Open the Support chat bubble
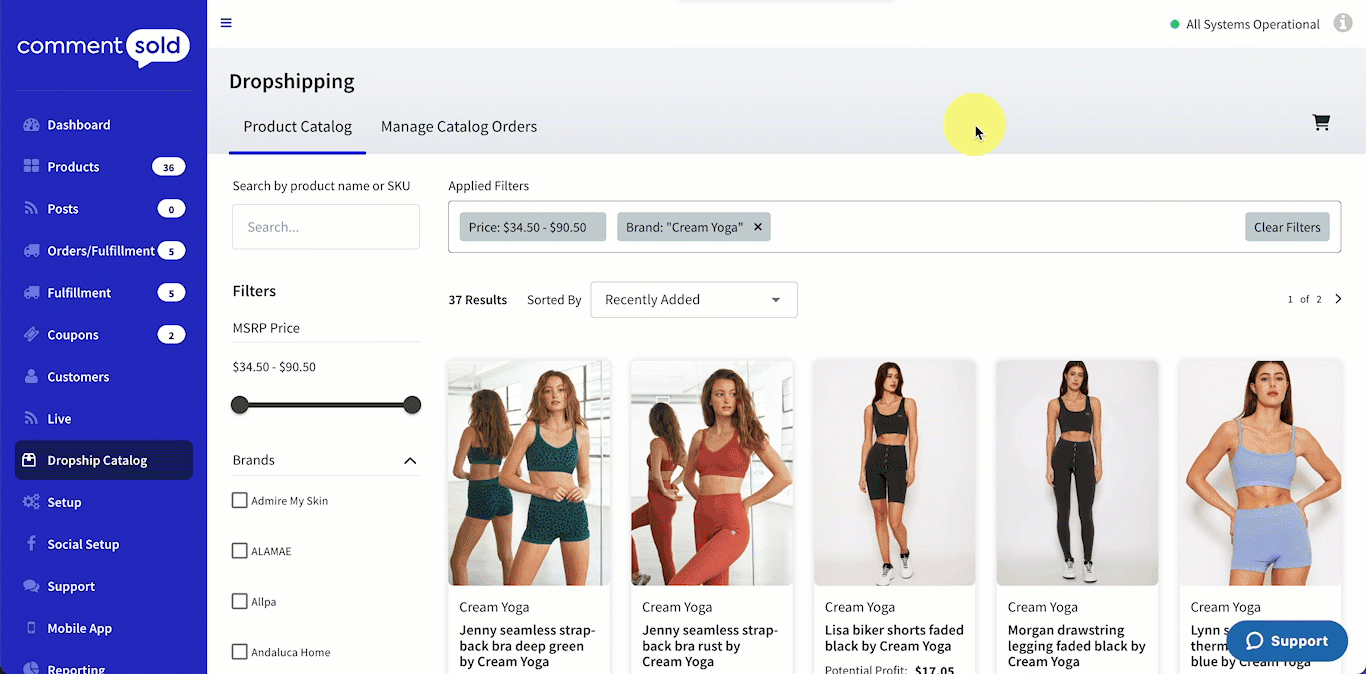The image size is (1366, 674). point(1286,641)
